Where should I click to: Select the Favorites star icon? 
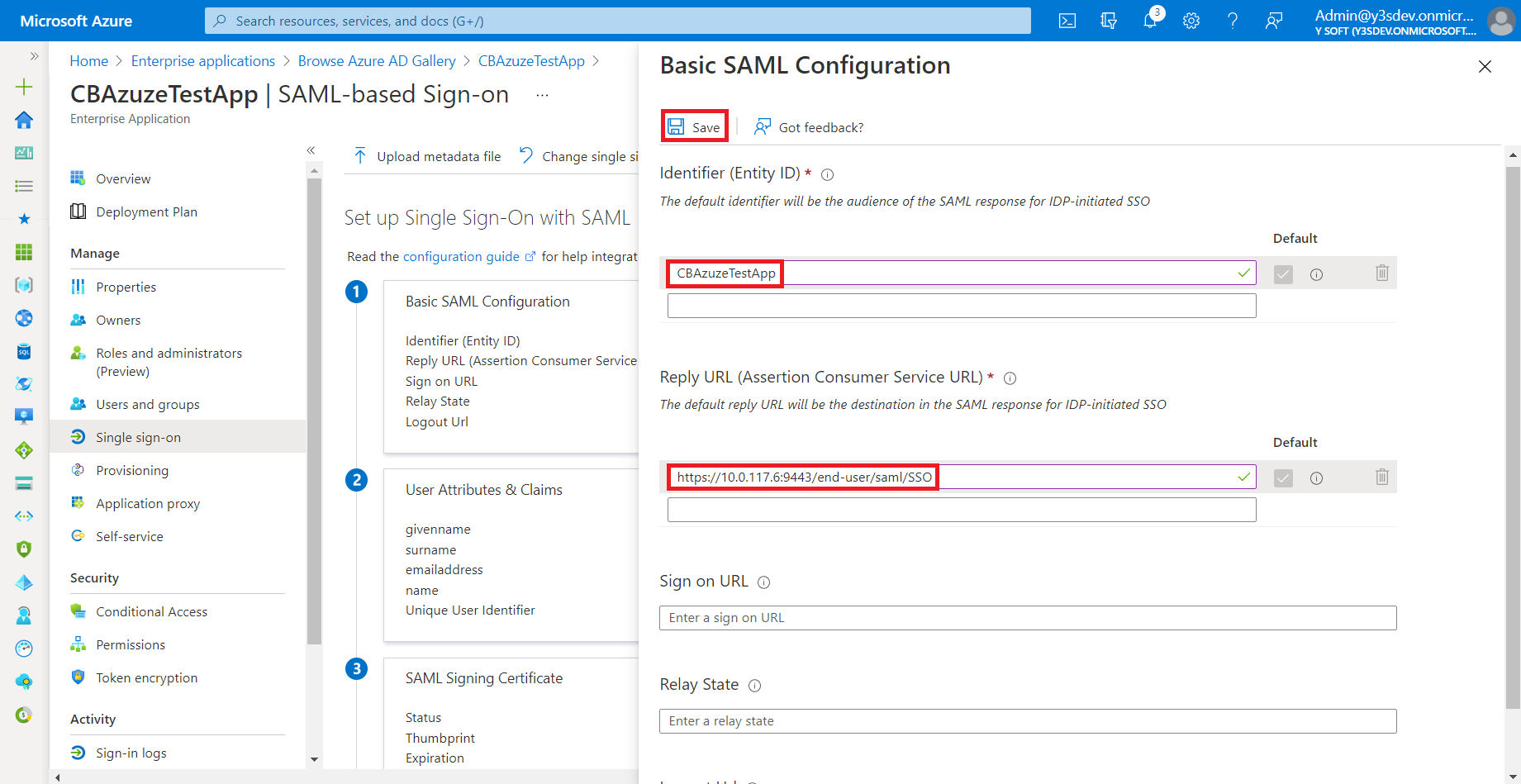pyautogui.click(x=24, y=219)
